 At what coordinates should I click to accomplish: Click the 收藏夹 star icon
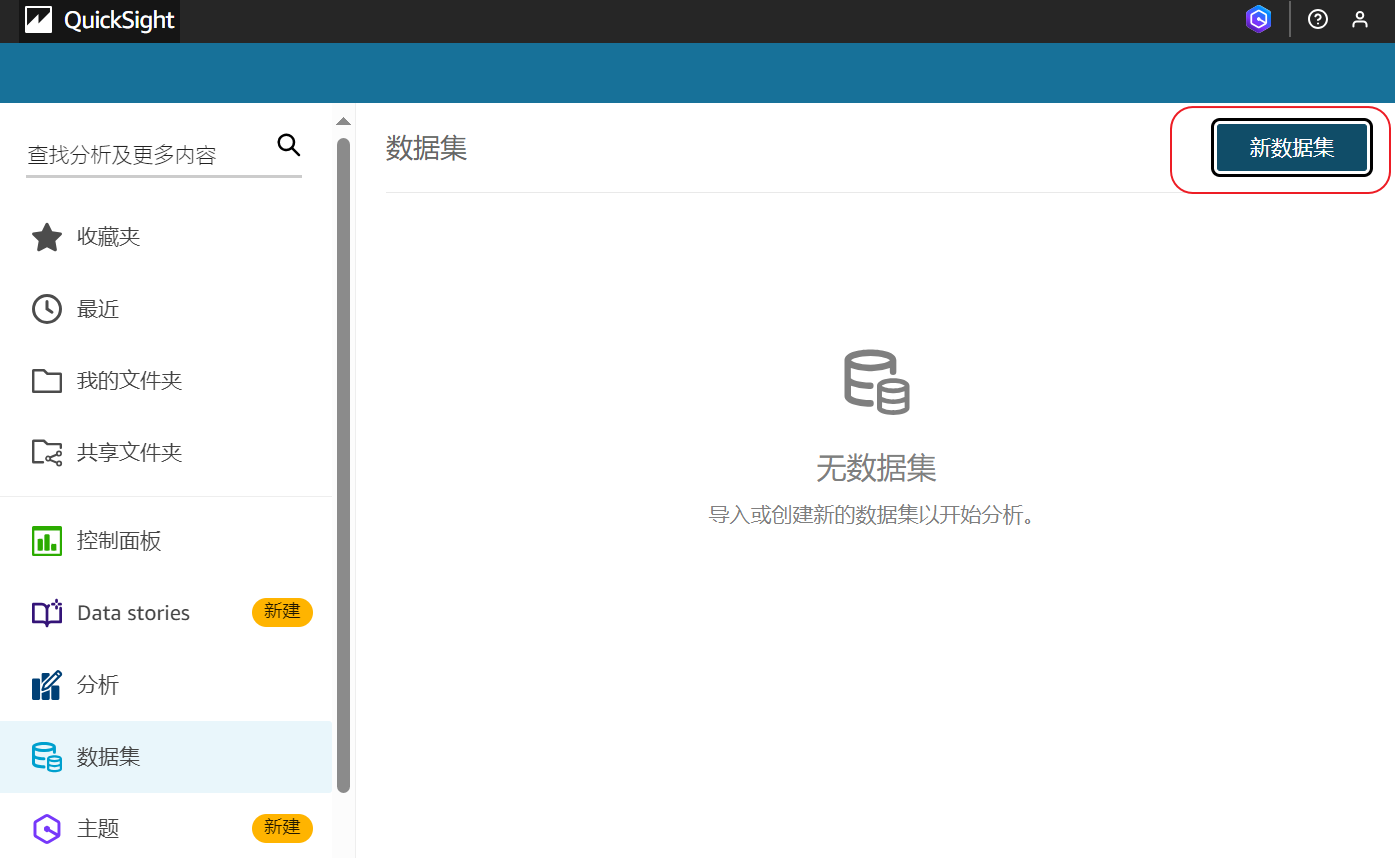47,238
